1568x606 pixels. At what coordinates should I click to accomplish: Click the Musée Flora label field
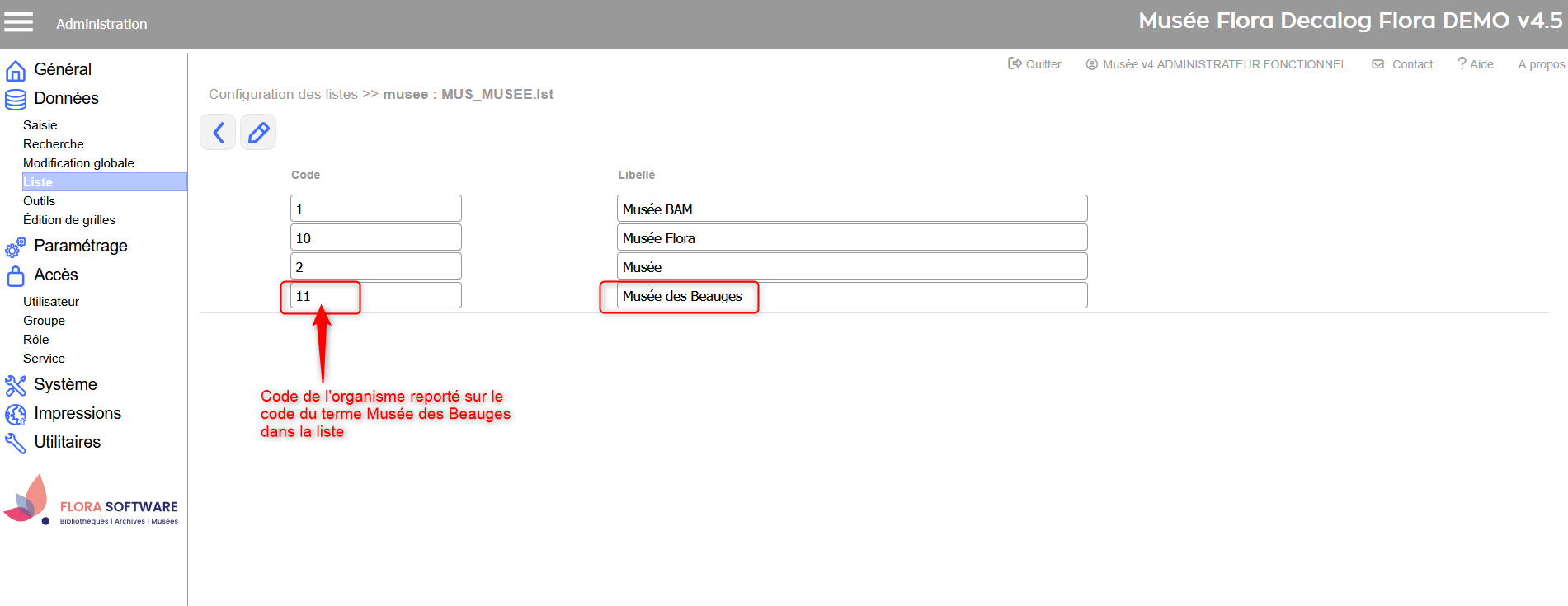[x=851, y=238]
